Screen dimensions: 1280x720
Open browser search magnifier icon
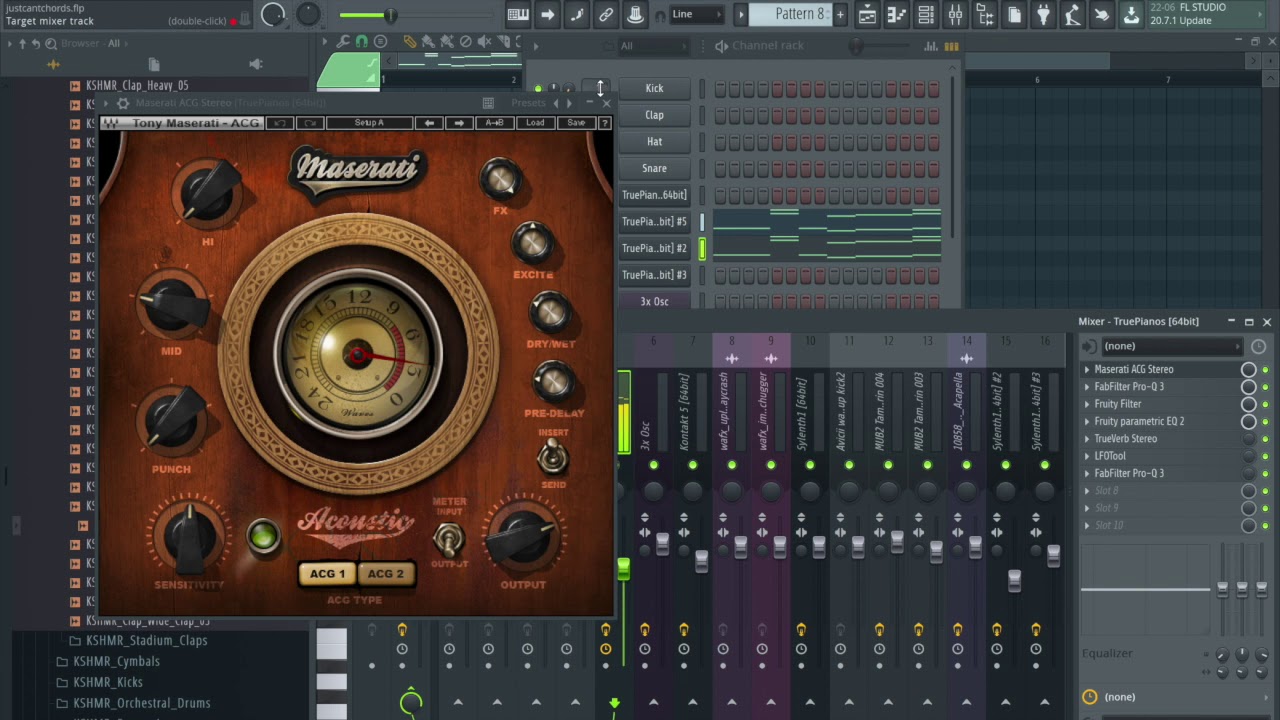51,43
